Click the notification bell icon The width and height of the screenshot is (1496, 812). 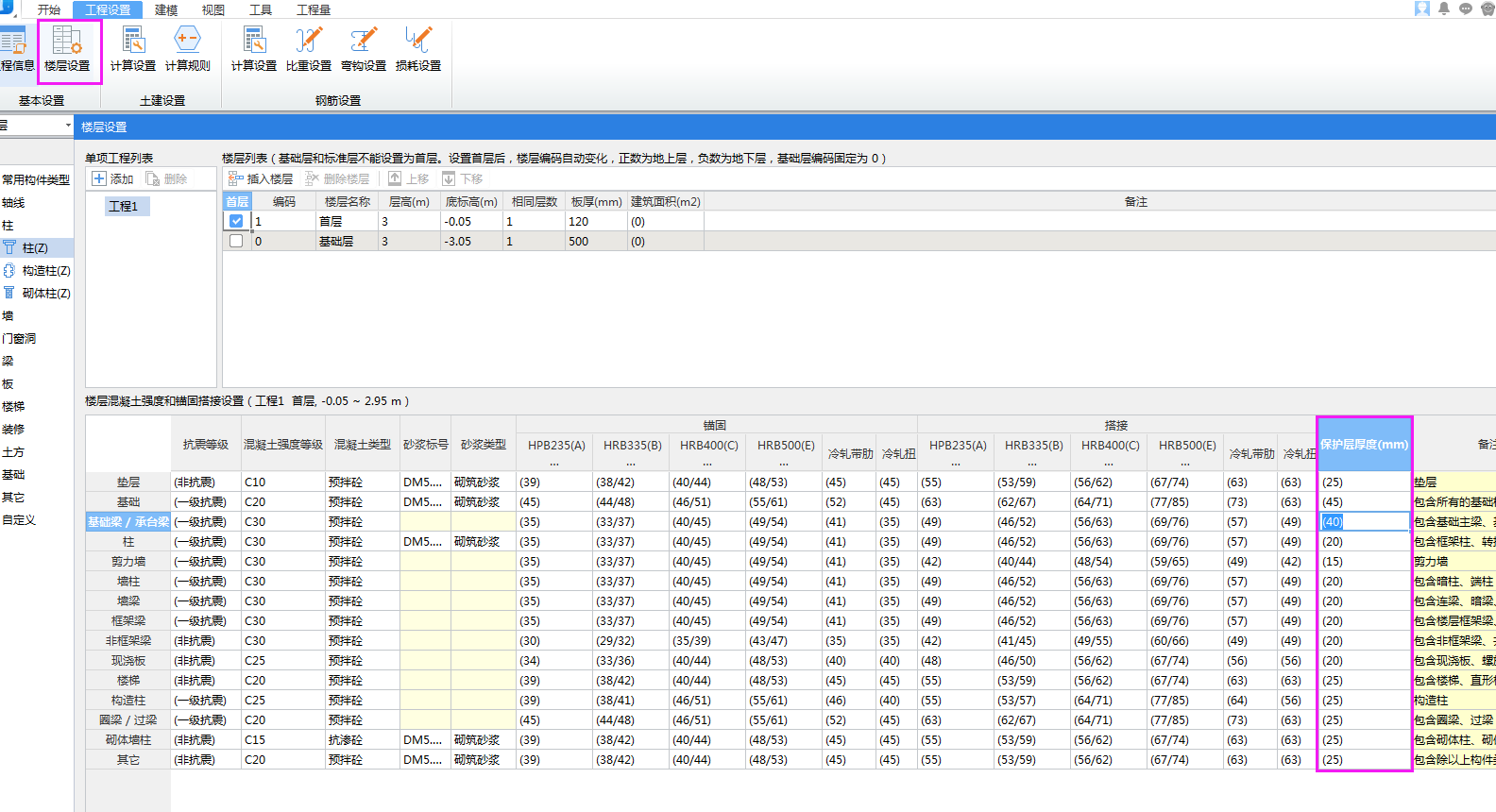click(x=1444, y=8)
